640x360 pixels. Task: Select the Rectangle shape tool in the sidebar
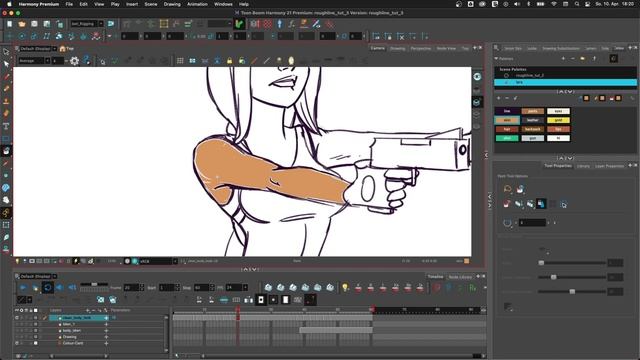tap(6, 139)
